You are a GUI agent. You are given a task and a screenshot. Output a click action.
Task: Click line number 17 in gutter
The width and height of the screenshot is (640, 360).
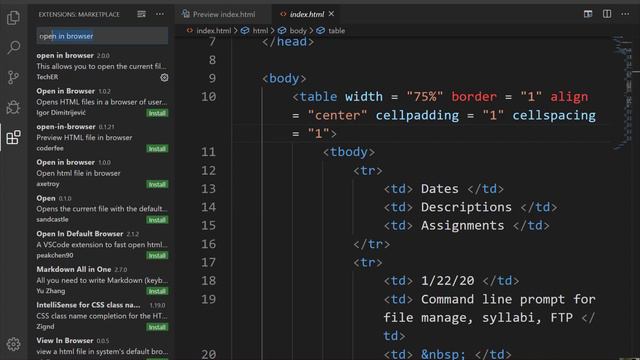209,262
